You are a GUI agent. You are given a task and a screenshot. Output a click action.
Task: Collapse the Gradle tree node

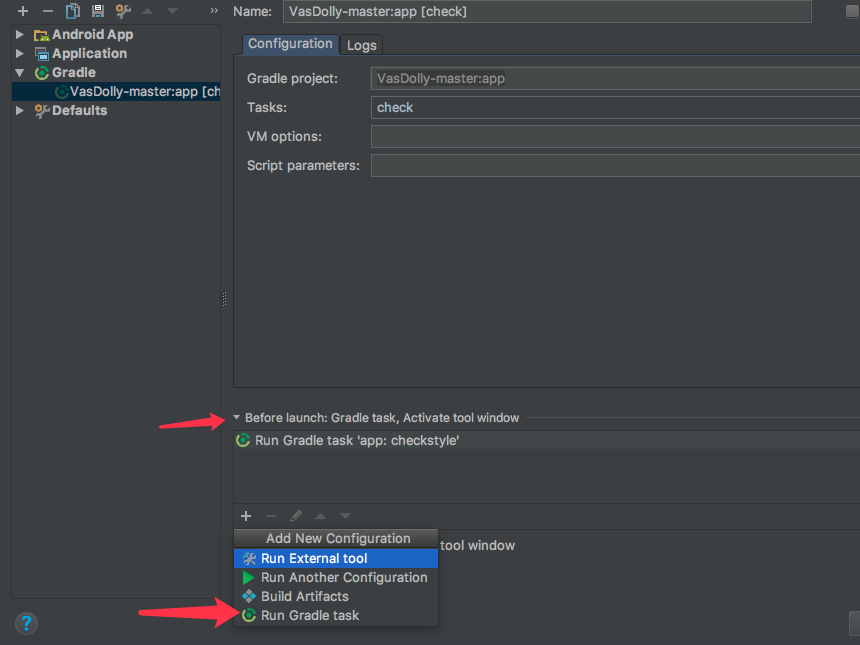pos(19,73)
